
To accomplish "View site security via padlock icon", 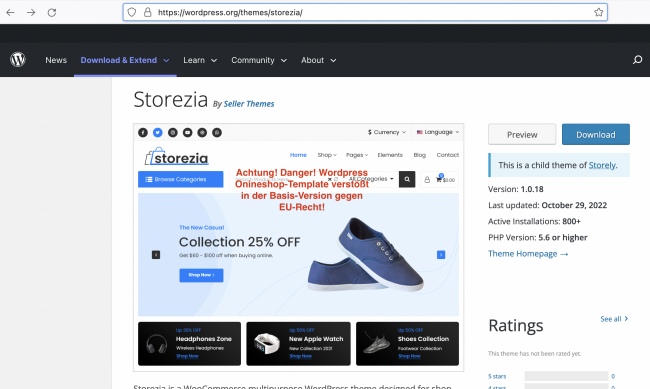I will 148,12.
